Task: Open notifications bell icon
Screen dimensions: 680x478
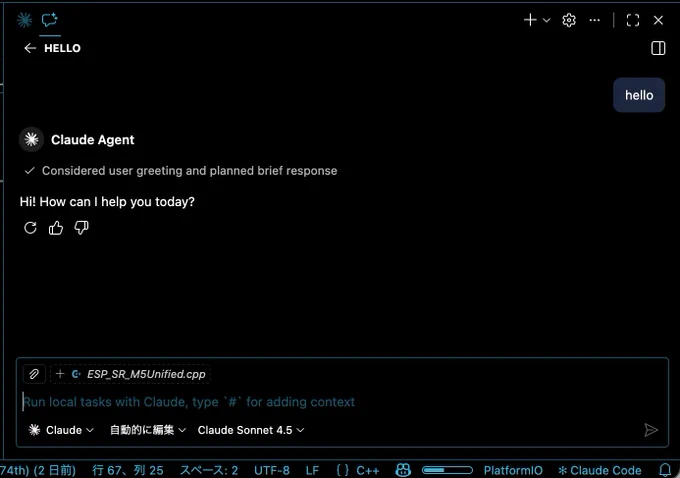Action: (x=665, y=470)
